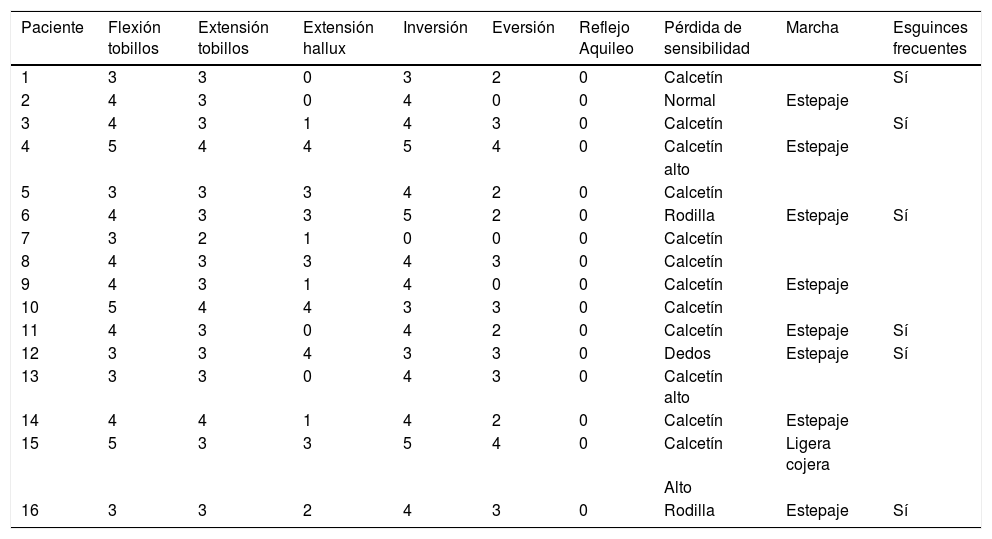Select patient number 7 cell
992x539 pixels.
[x=25, y=238]
